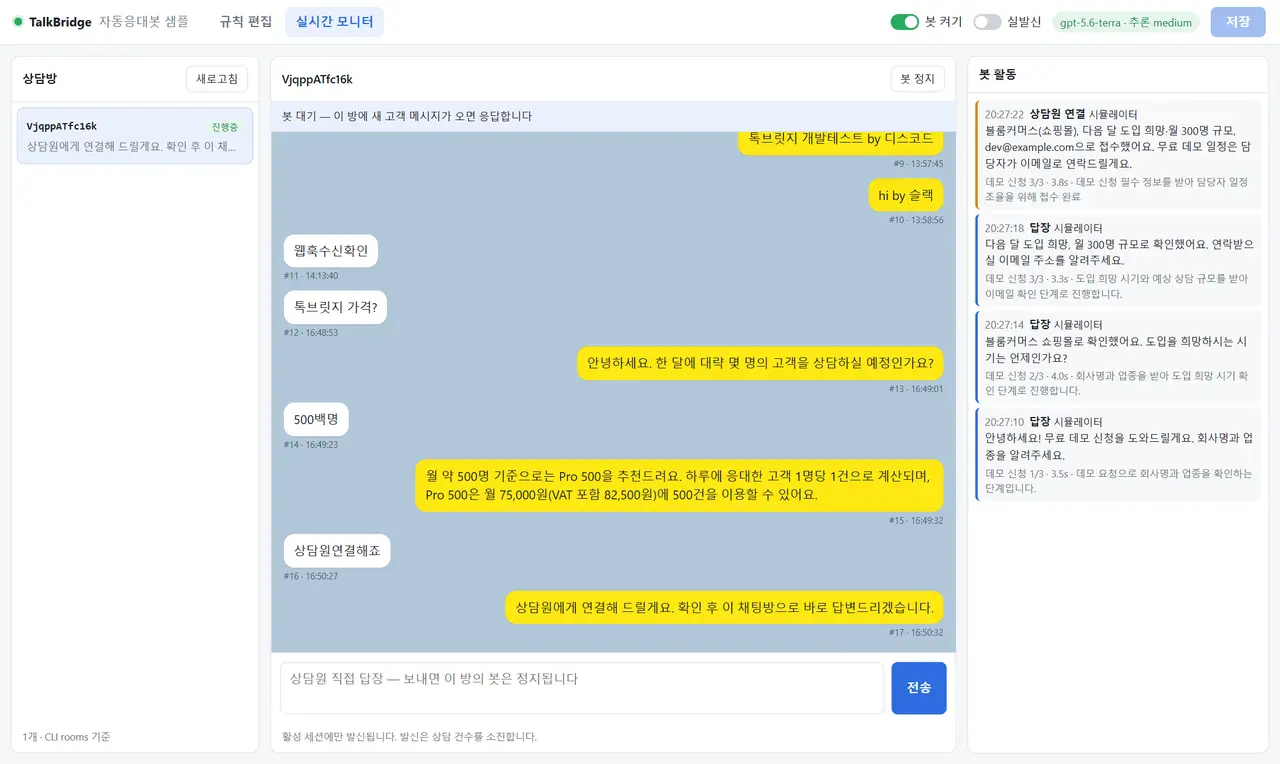This screenshot has width=1280, height=764.
Task: Refresh the room list with 새로고침
Action: [217, 79]
